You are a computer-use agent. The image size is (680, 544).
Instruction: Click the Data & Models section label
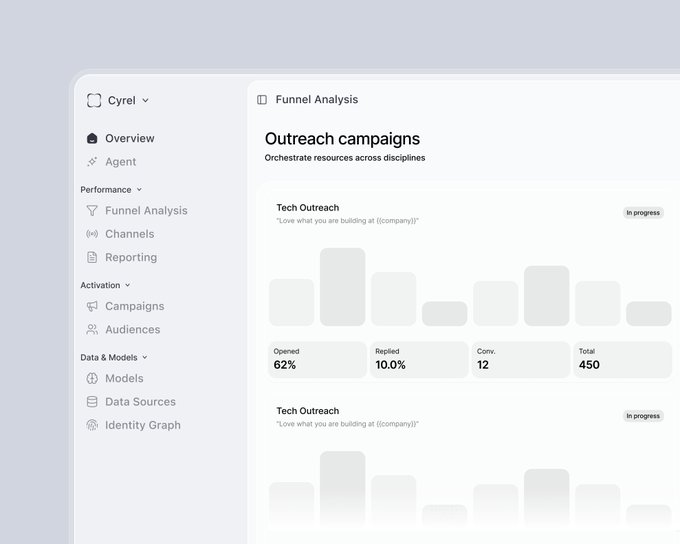coord(109,357)
